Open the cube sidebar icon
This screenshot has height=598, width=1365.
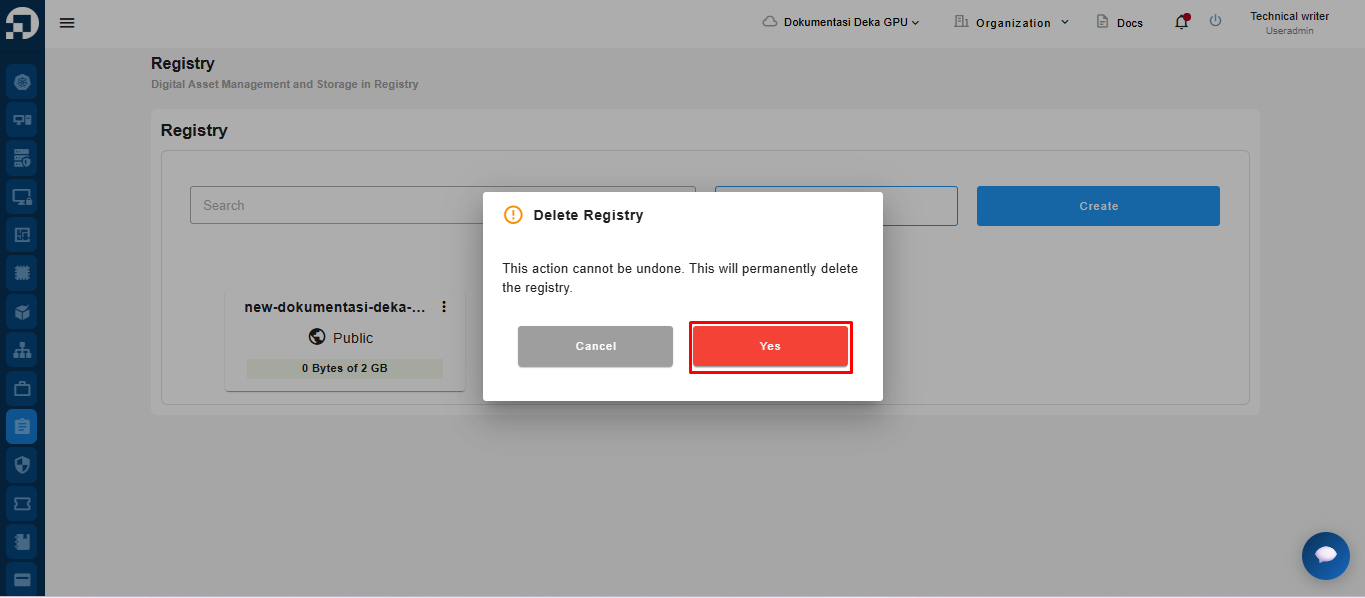(x=22, y=312)
